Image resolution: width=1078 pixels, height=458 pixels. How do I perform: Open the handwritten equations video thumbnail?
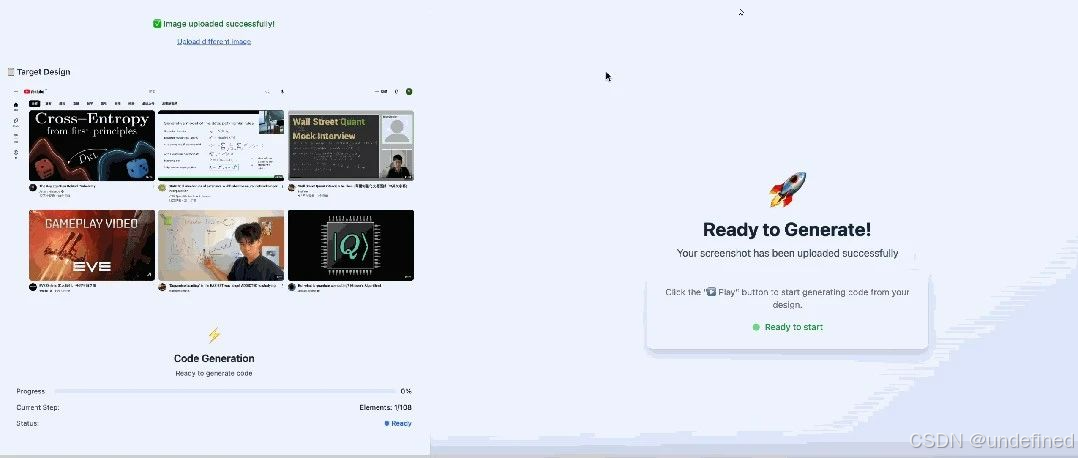click(221, 146)
